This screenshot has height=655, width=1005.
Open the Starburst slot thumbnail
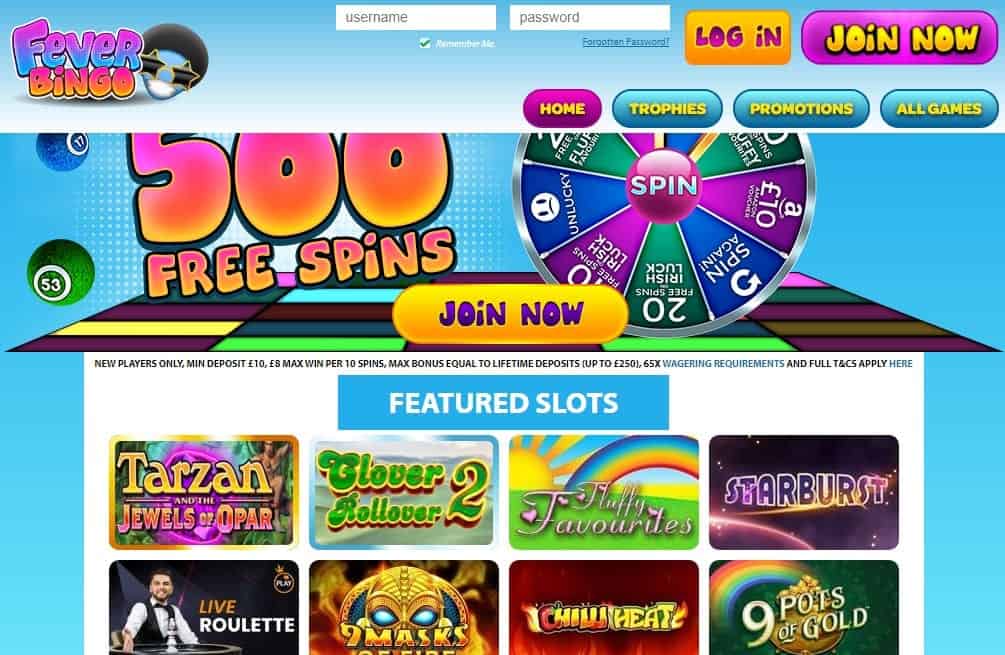(804, 492)
